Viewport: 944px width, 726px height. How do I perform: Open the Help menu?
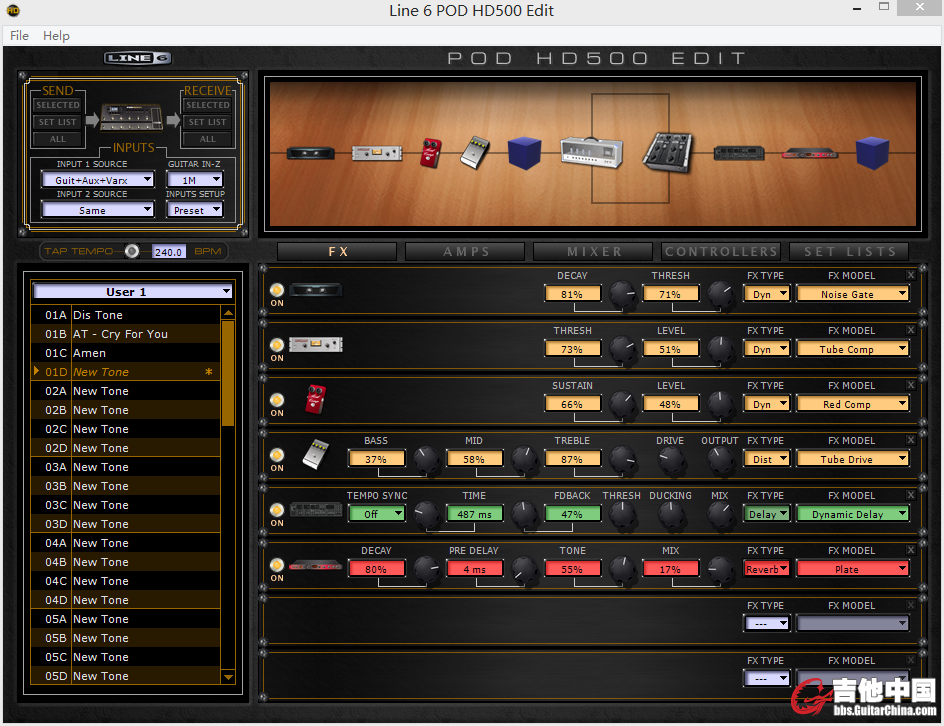coord(56,35)
